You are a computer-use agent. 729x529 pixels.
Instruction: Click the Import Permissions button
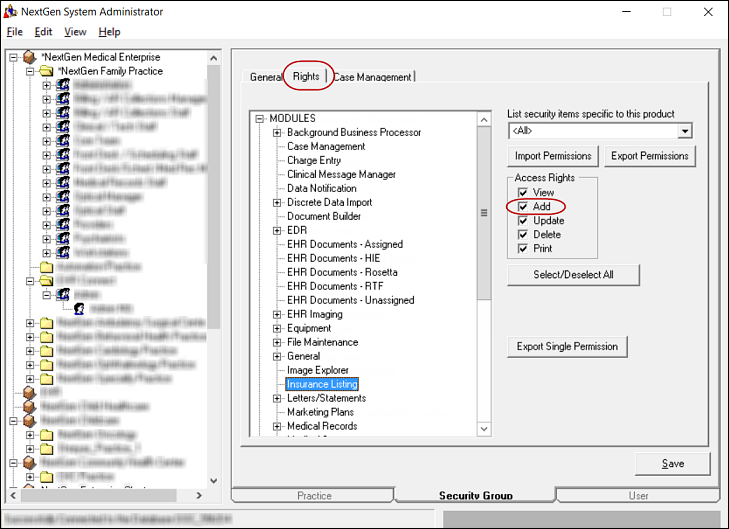click(x=553, y=156)
